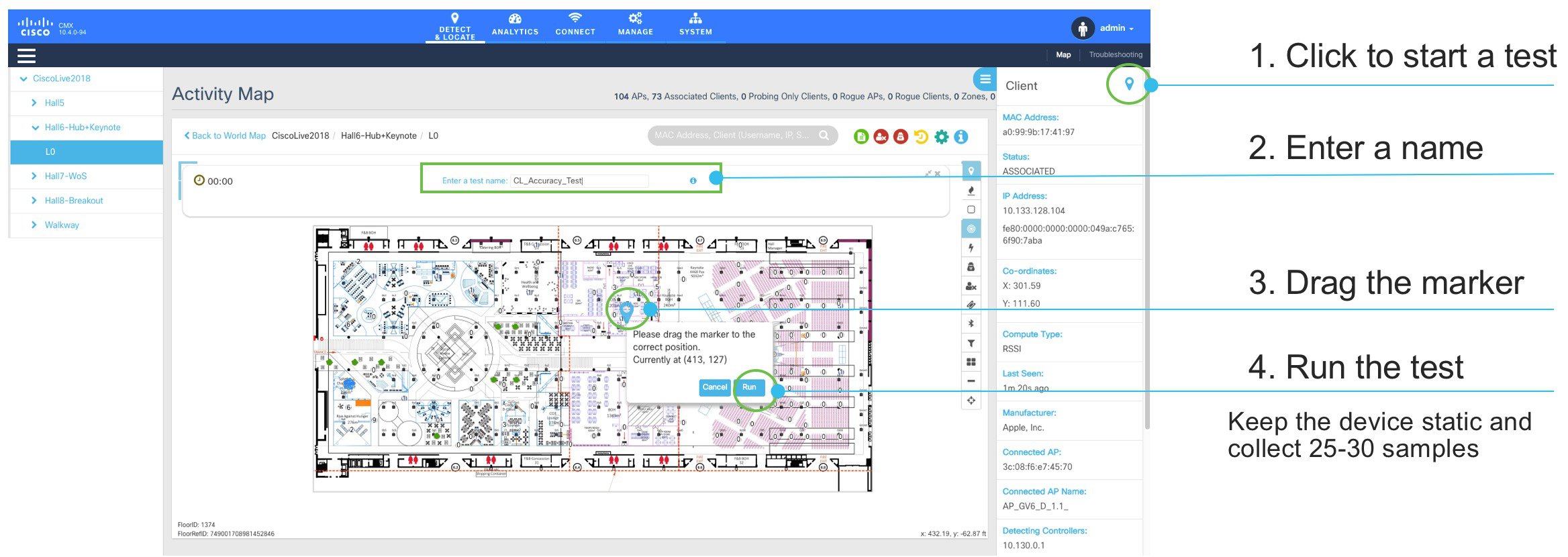
Task: Toggle rogue clients layer in map toolbar
Action: (x=971, y=286)
